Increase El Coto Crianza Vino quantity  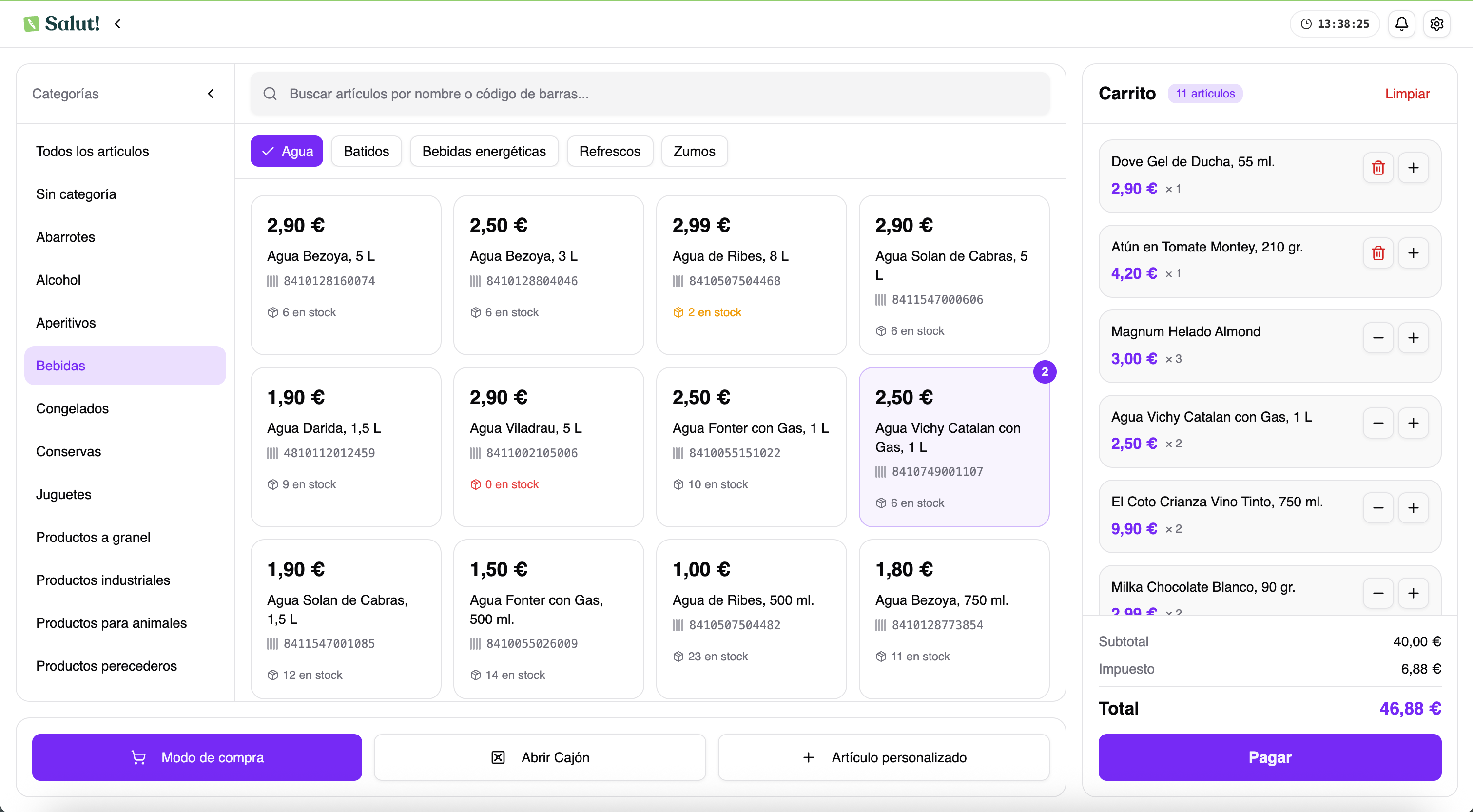tap(1413, 508)
